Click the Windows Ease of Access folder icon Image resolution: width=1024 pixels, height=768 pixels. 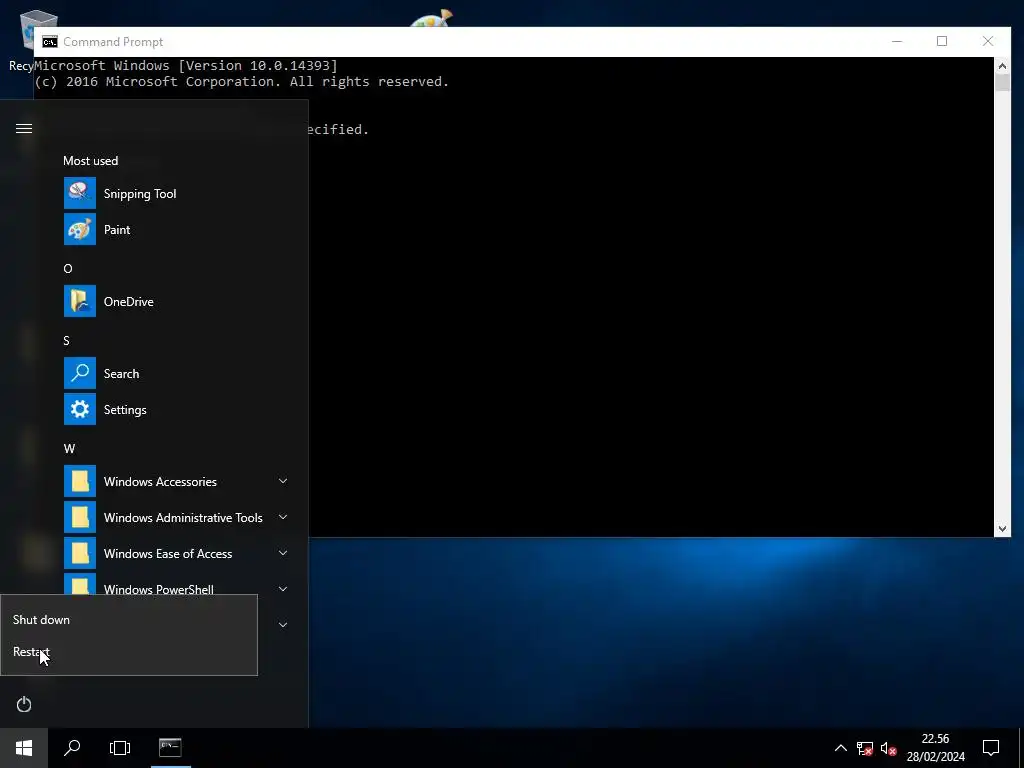pos(80,553)
